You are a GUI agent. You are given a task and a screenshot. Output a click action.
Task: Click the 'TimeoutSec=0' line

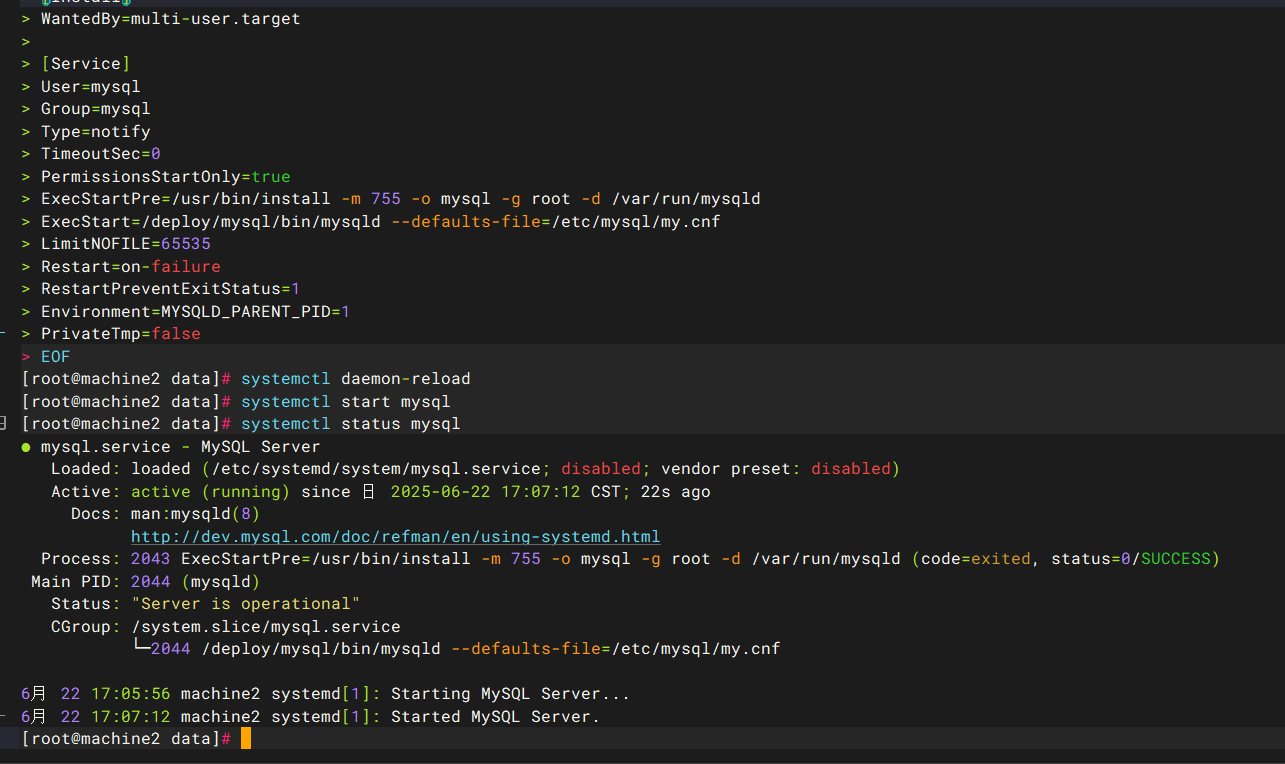point(100,154)
